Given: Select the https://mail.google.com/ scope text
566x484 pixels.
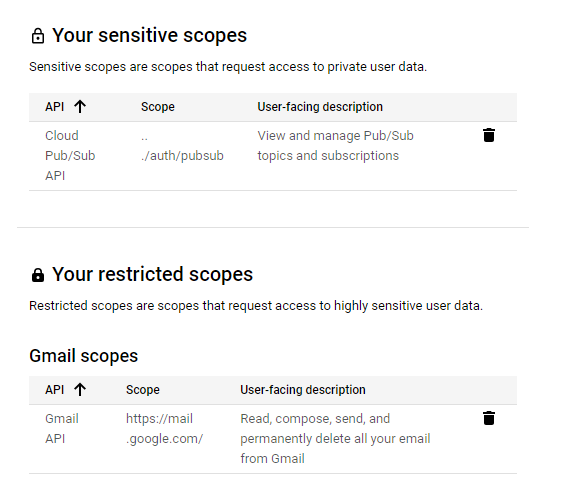Looking at the screenshot, I should click(x=164, y=429).
